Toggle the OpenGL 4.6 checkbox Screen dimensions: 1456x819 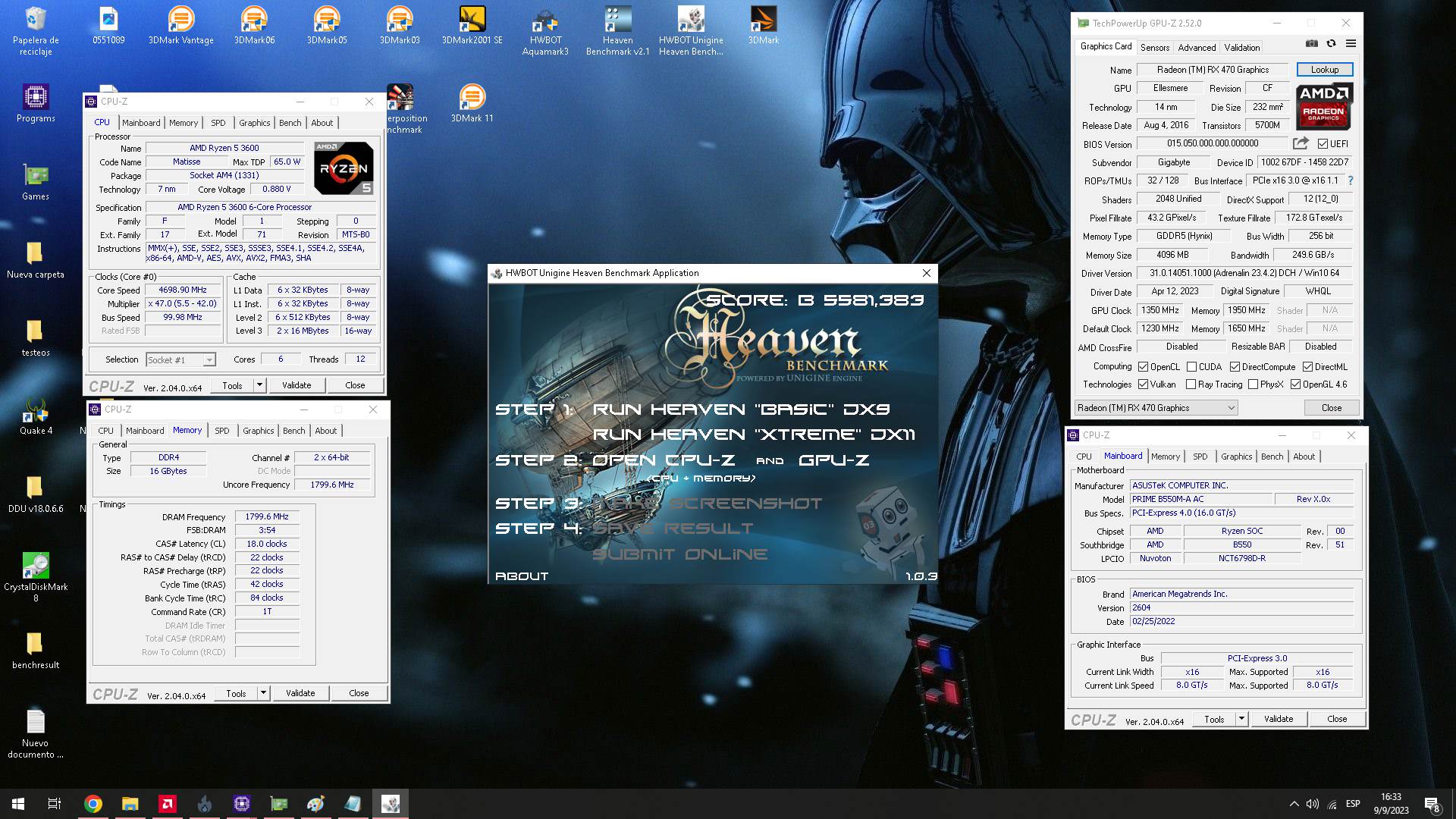[x=1295, y=384]
